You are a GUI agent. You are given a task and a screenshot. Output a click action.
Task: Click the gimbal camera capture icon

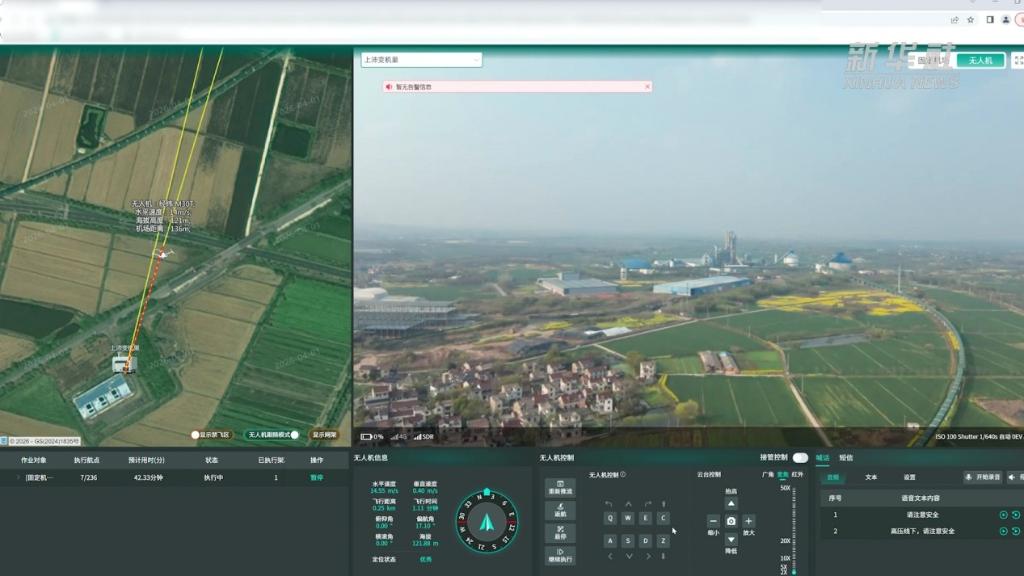pos(731,521)
